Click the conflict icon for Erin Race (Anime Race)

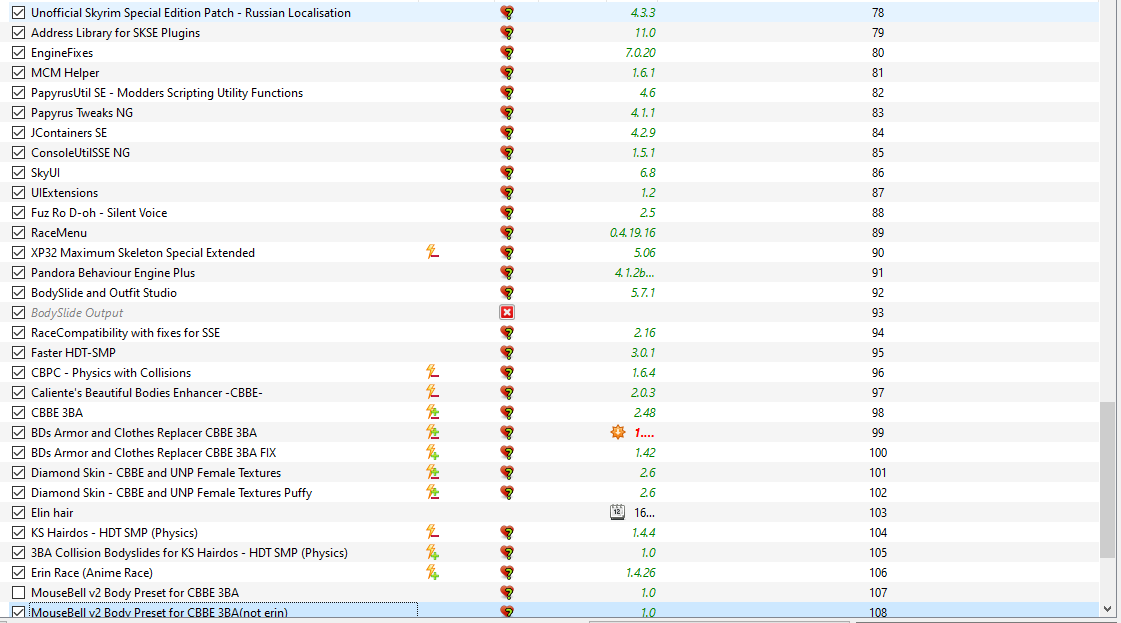433,572
